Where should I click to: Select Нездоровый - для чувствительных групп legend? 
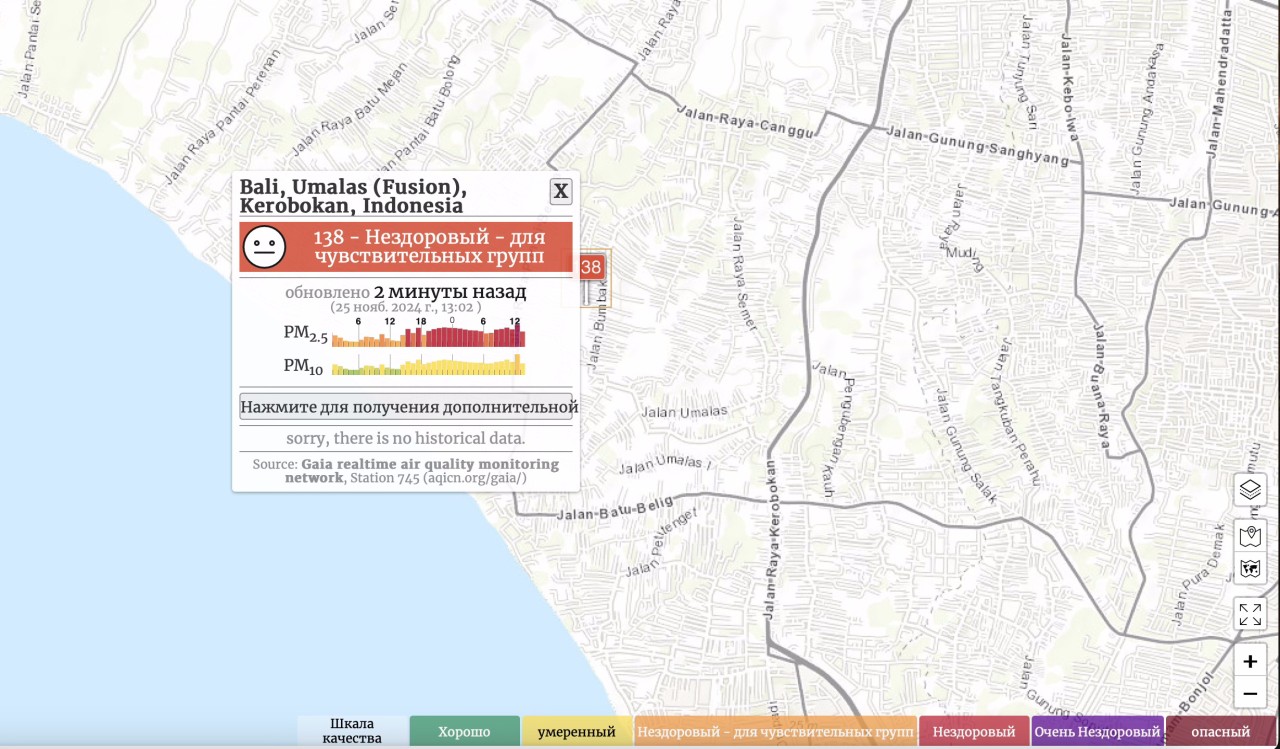pos(775,732)
